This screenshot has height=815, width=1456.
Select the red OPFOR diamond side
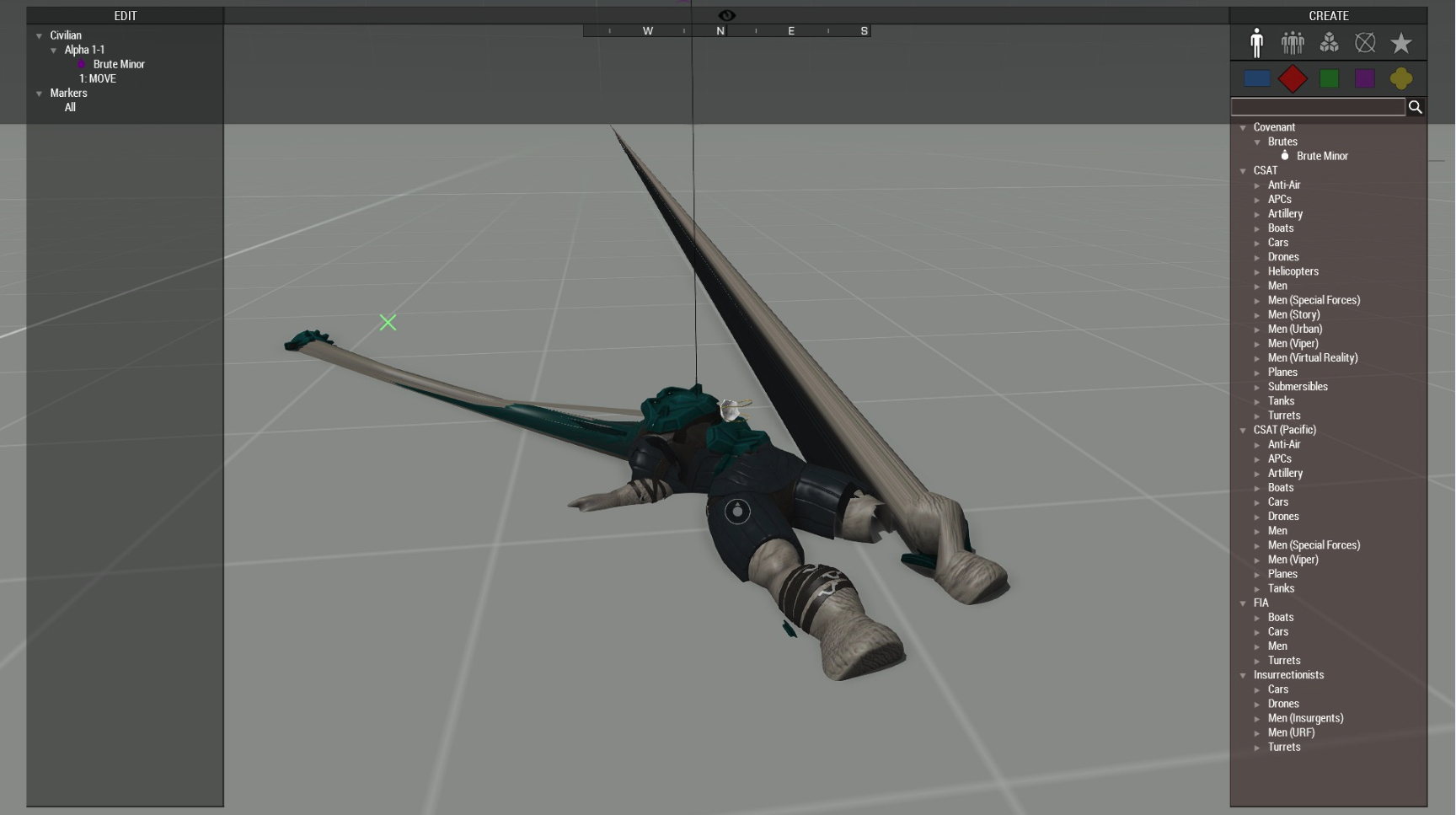click(x=1293, y=78)
